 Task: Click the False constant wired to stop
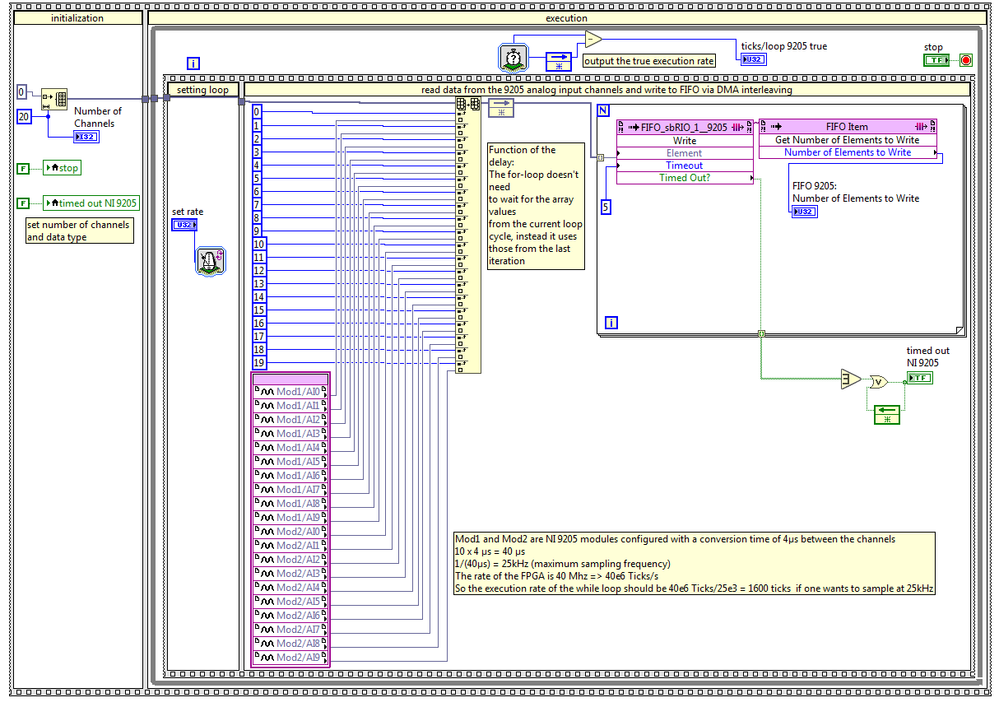pos(23,168)
